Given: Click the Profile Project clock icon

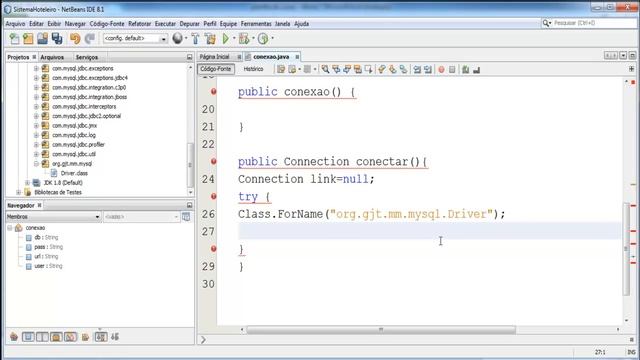Looking at the screenshot, I should pyautogui.click(x=263, y=39).
